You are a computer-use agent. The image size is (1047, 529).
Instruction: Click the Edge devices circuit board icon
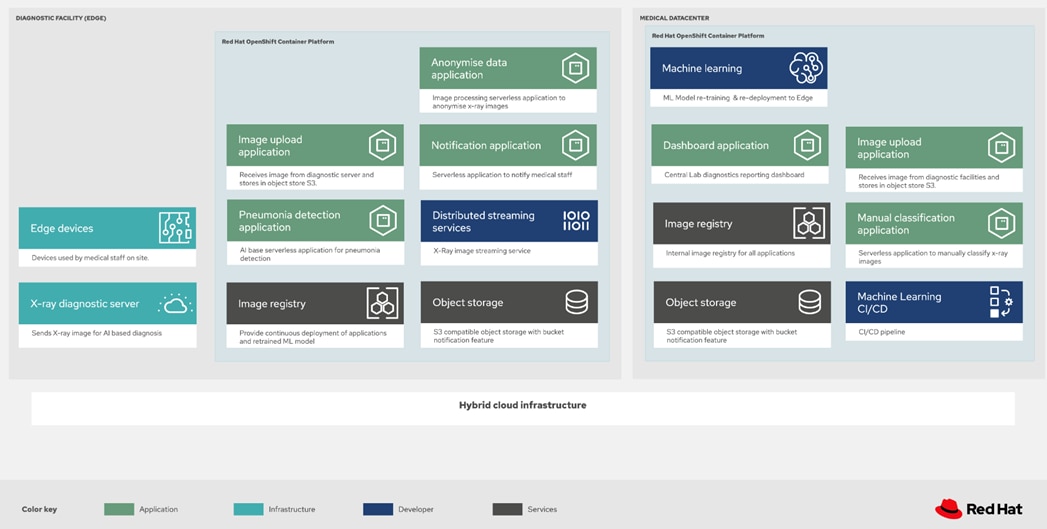(x=176, y=228)
